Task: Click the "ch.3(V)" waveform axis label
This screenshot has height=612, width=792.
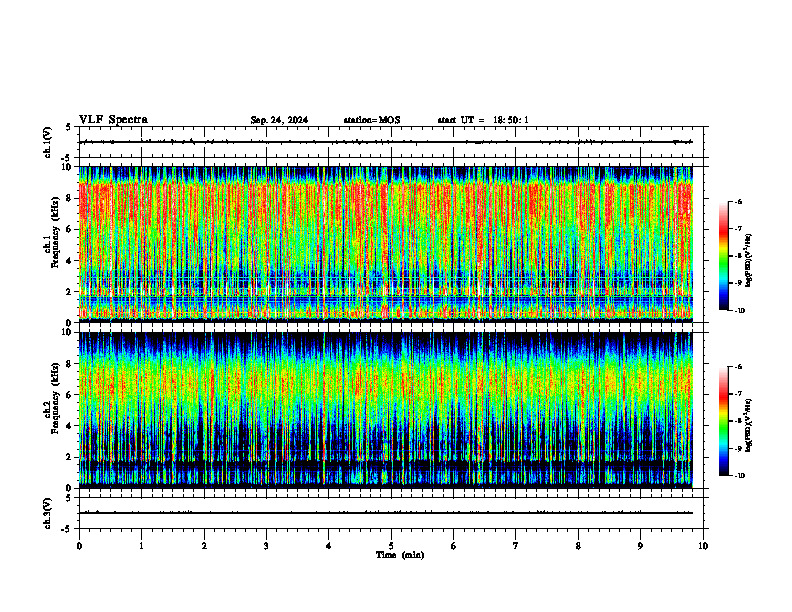Action: [47, 513]
